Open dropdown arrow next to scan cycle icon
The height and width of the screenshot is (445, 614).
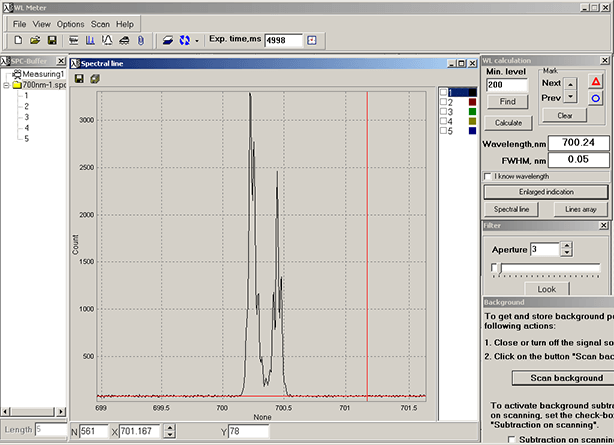197,40
